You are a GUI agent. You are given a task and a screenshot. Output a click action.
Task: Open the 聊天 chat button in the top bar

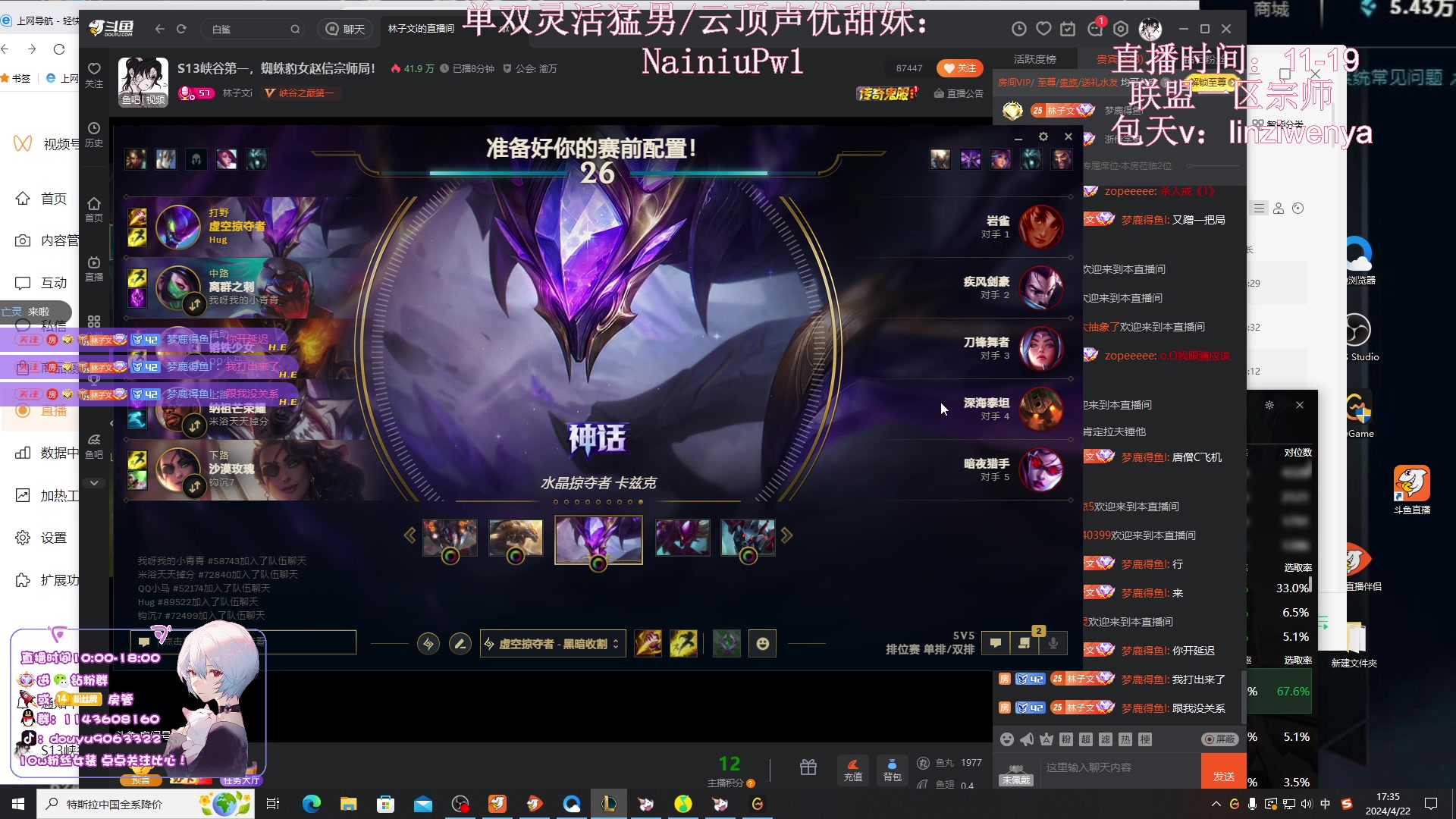346,29
